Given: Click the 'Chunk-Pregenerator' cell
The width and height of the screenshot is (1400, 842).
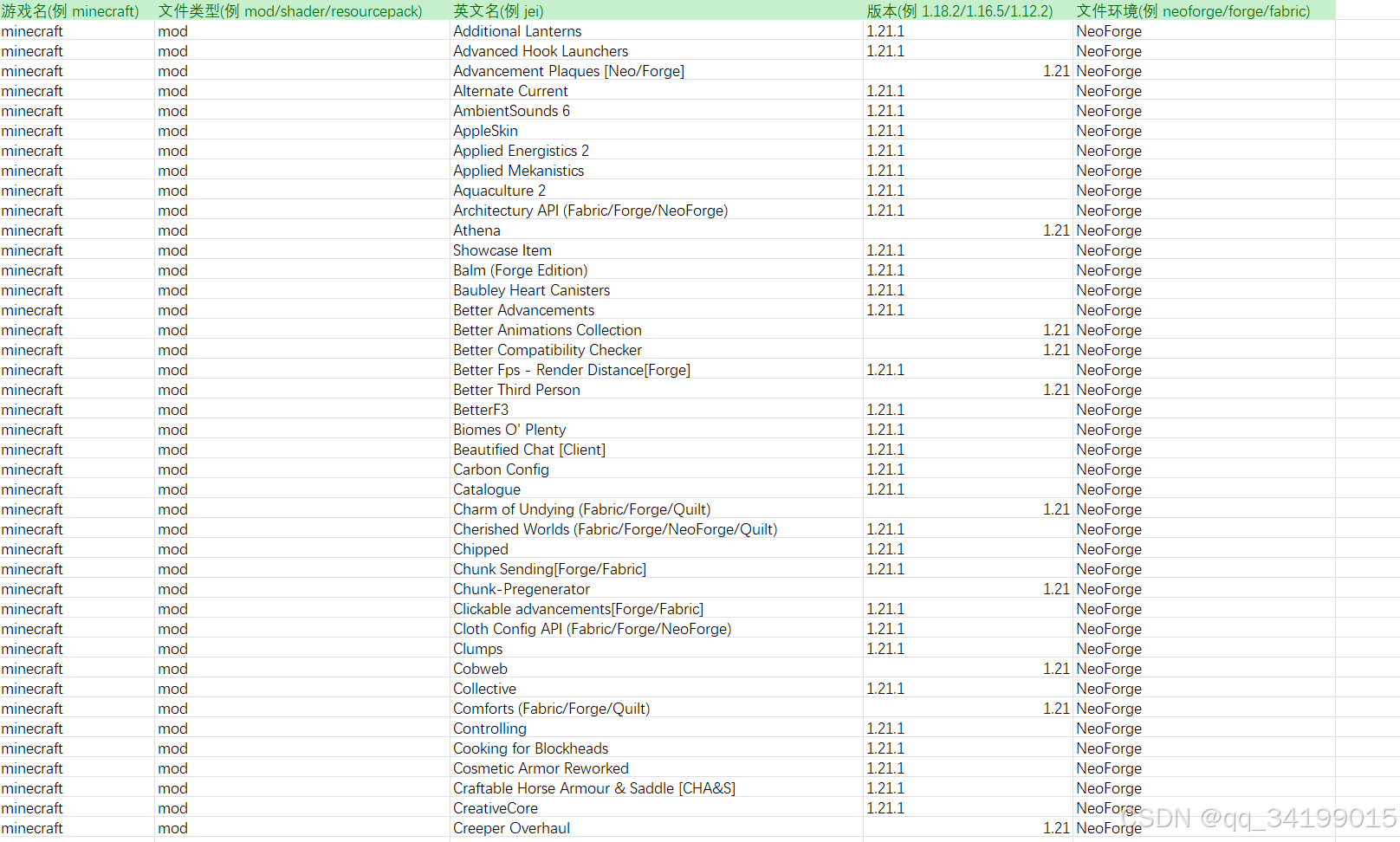Looking at the screenshot, I should tap(657, 589).
